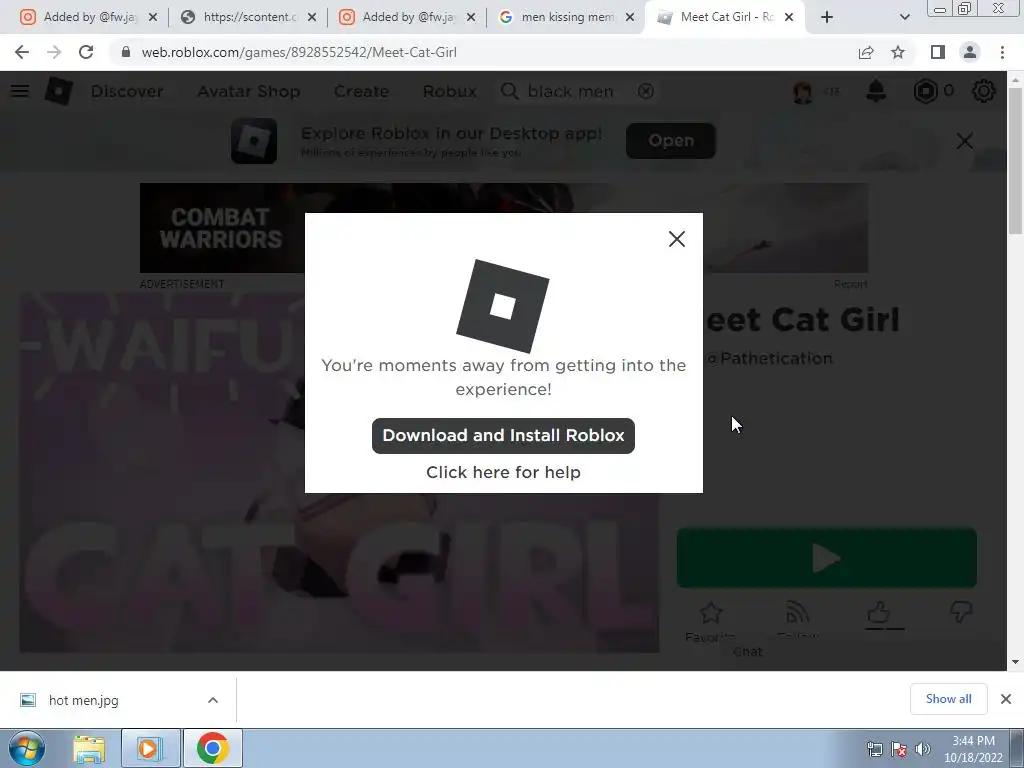
Task: Reload the Roblox page
Action: pos(86,52)
